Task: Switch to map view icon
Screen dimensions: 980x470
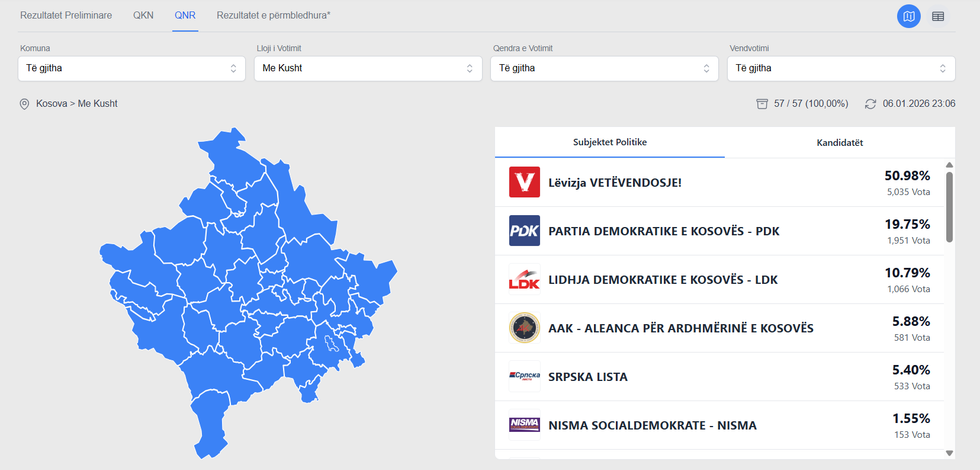Action: (x=909, y=16)
